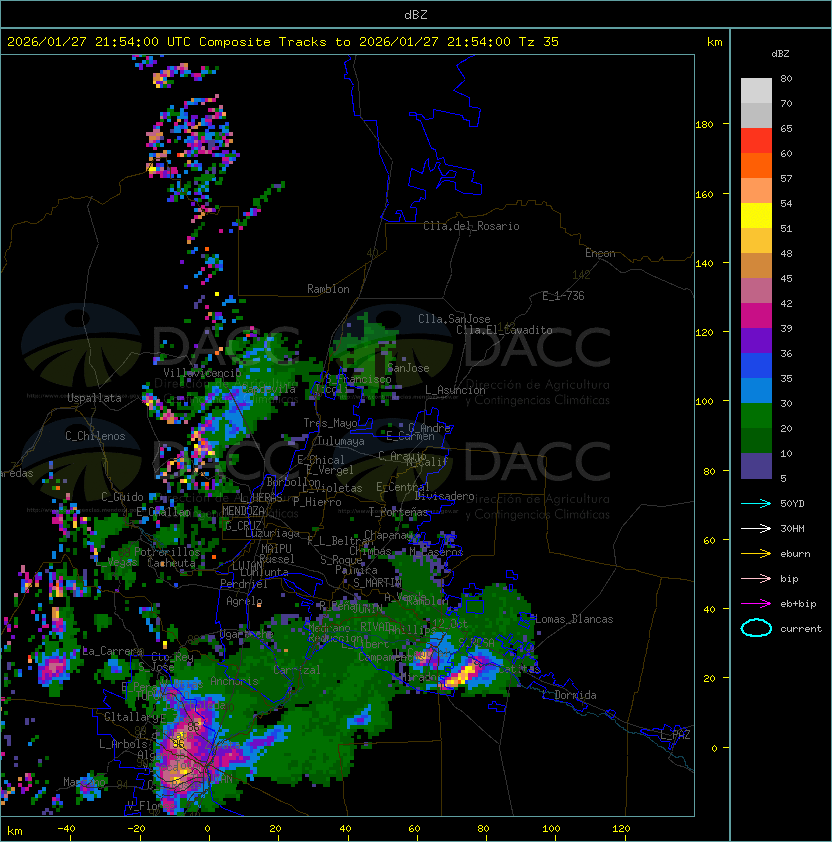Click the Luzuriaga label
The width and height of the screenshot is (832, 842).
click(x=272, y=533)
